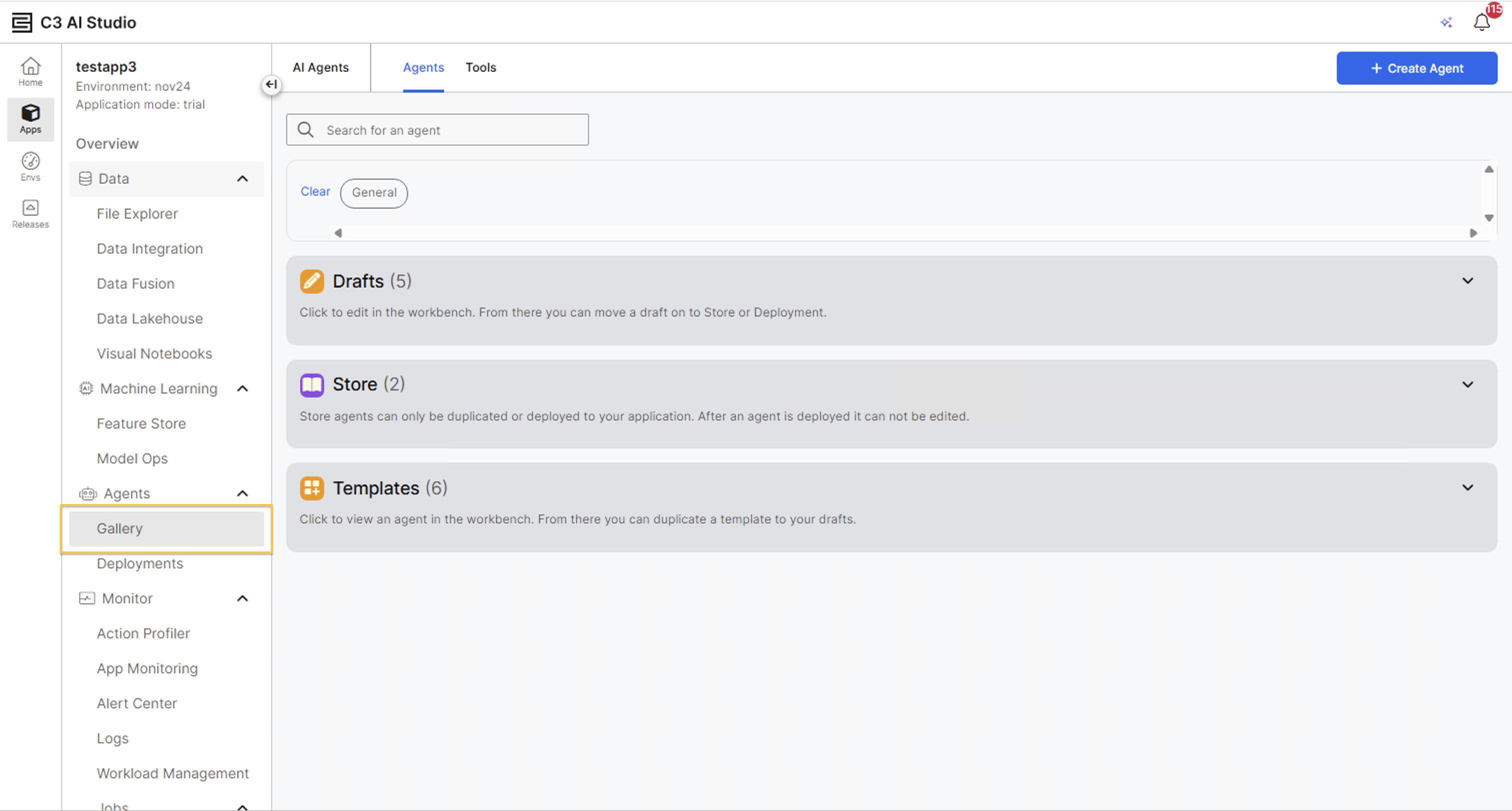The height and width of the screenshot is (811, 1512).
Task: Click the Clear filters link
Action: pyautogui.click(x=315, y=191)
